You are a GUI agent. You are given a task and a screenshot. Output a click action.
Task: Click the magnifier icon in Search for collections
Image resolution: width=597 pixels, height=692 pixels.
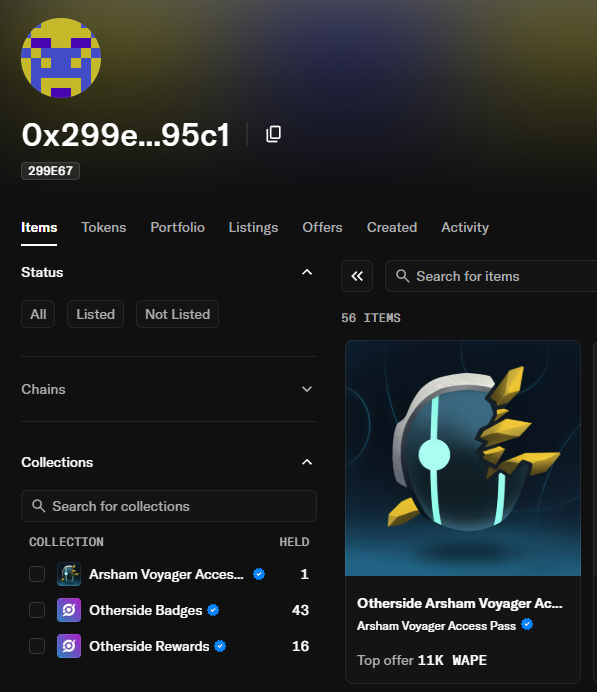point(39,506)
